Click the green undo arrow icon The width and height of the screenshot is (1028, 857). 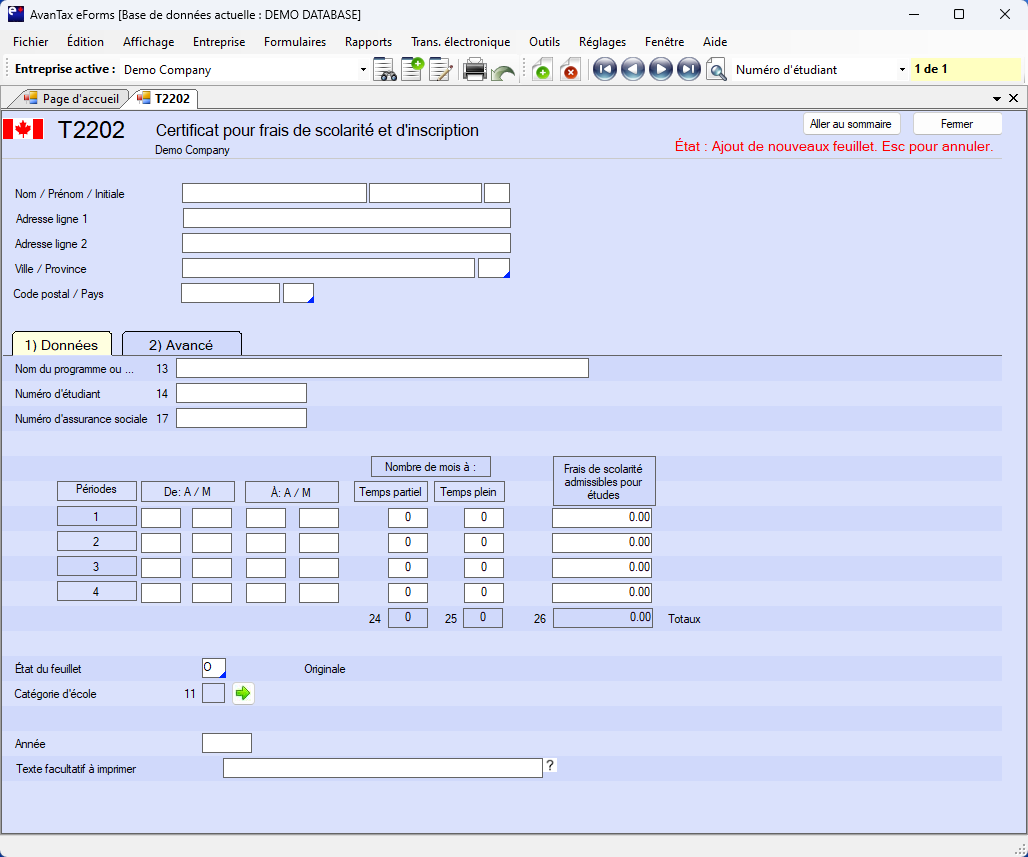click(x=503, y=72)
